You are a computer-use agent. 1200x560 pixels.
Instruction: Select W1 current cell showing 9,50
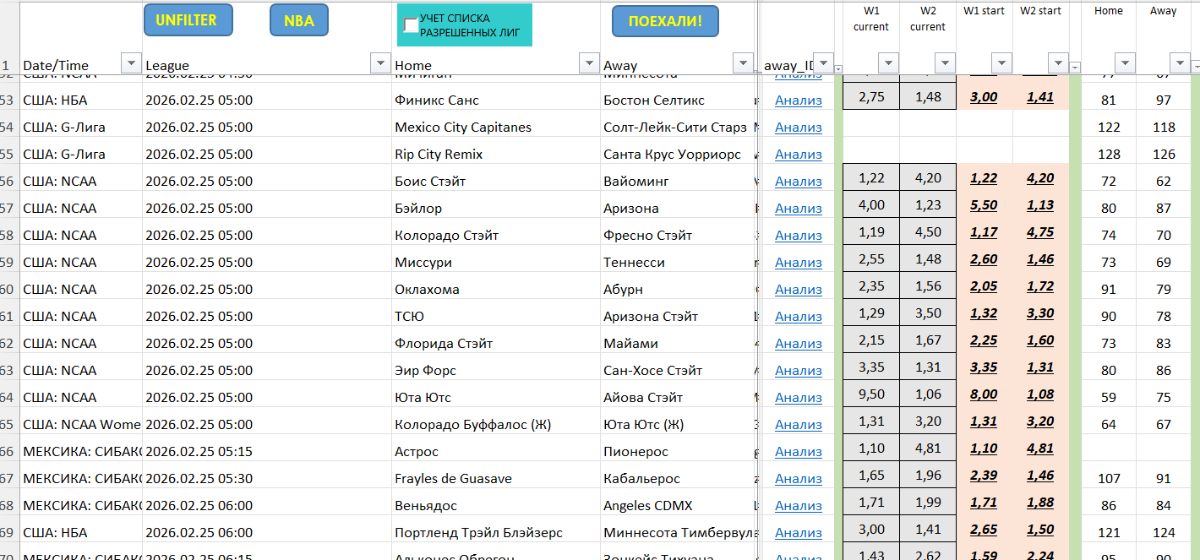(x=871, y=397)
